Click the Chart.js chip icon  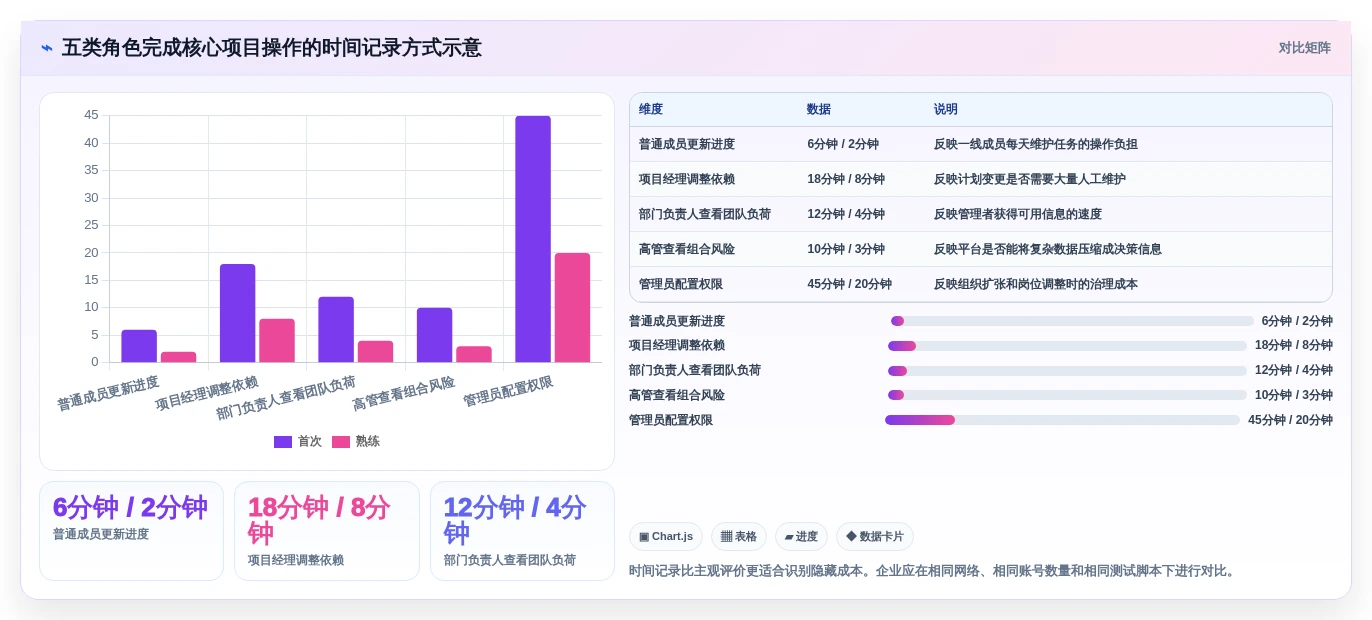click(644, 537)
